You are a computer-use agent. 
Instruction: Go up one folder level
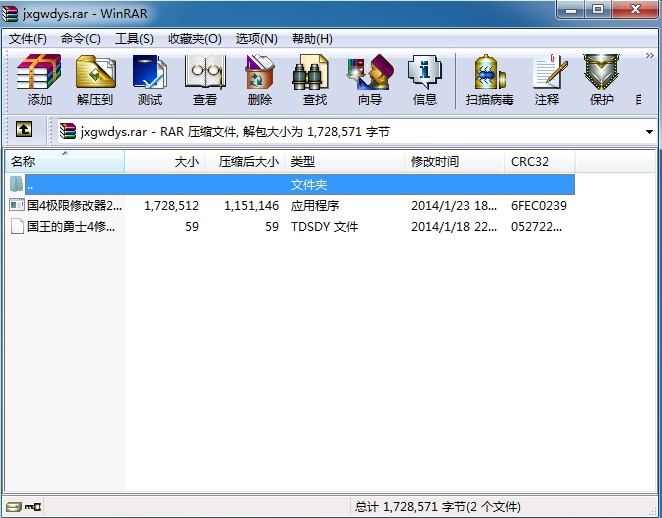(24, 129)
